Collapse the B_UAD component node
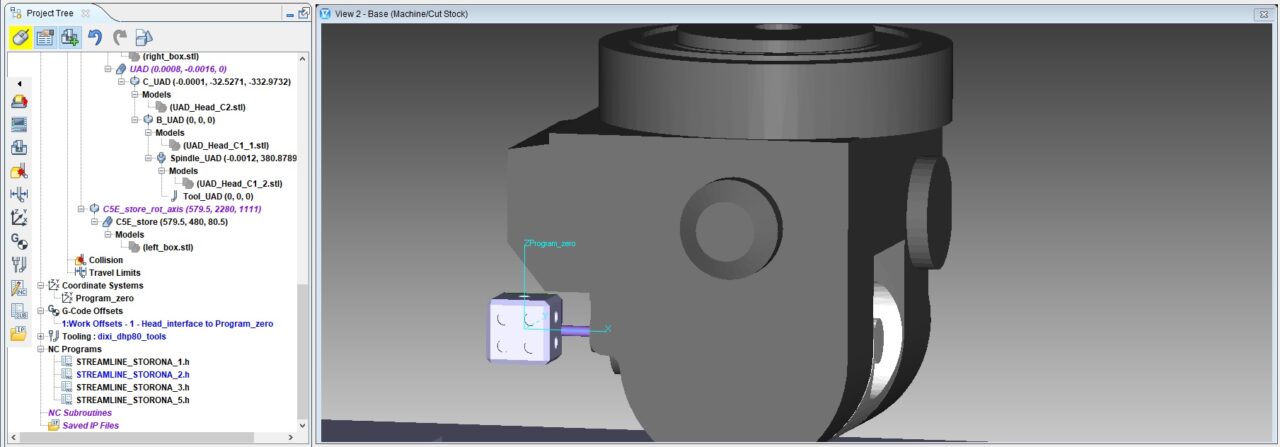 tap(135, 119)
